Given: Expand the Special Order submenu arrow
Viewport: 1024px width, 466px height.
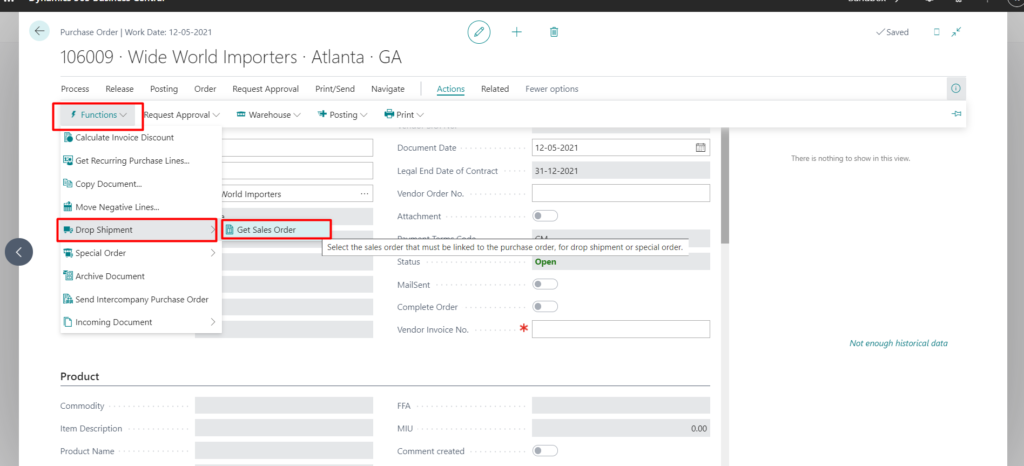Looking at the screenshot, I should coord(213,253).
